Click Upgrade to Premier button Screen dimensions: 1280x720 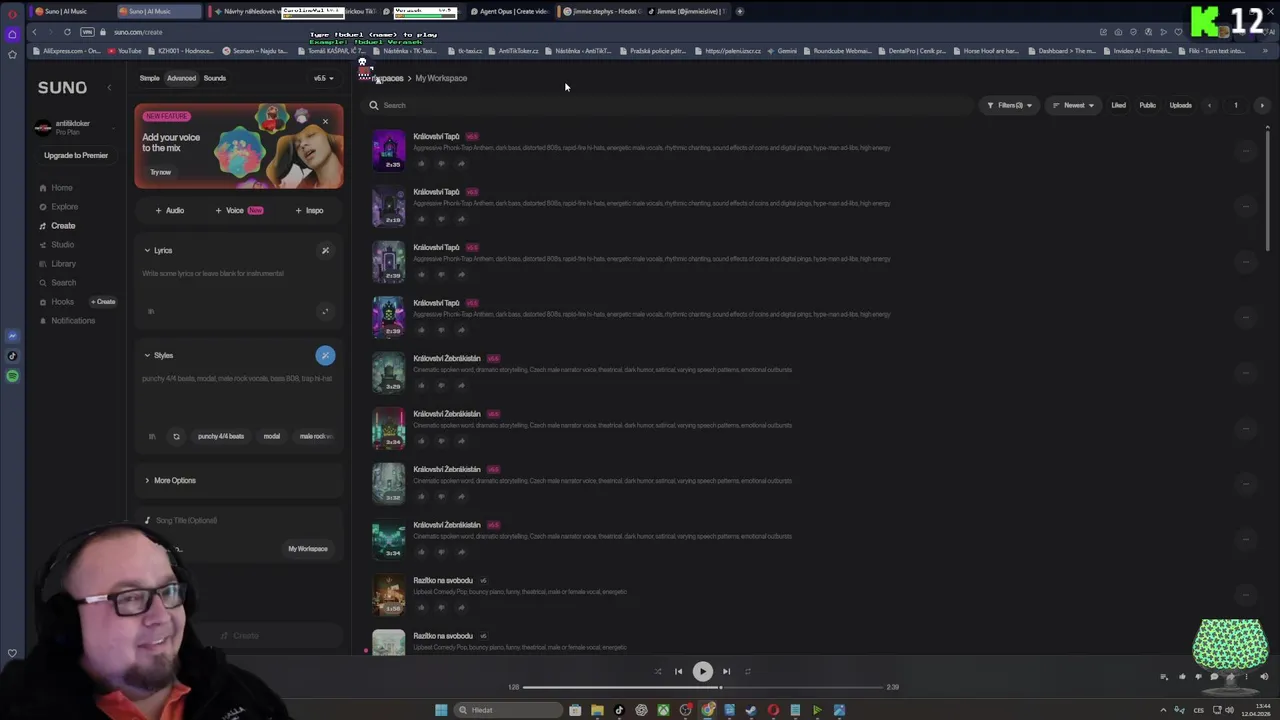[76, 155]
